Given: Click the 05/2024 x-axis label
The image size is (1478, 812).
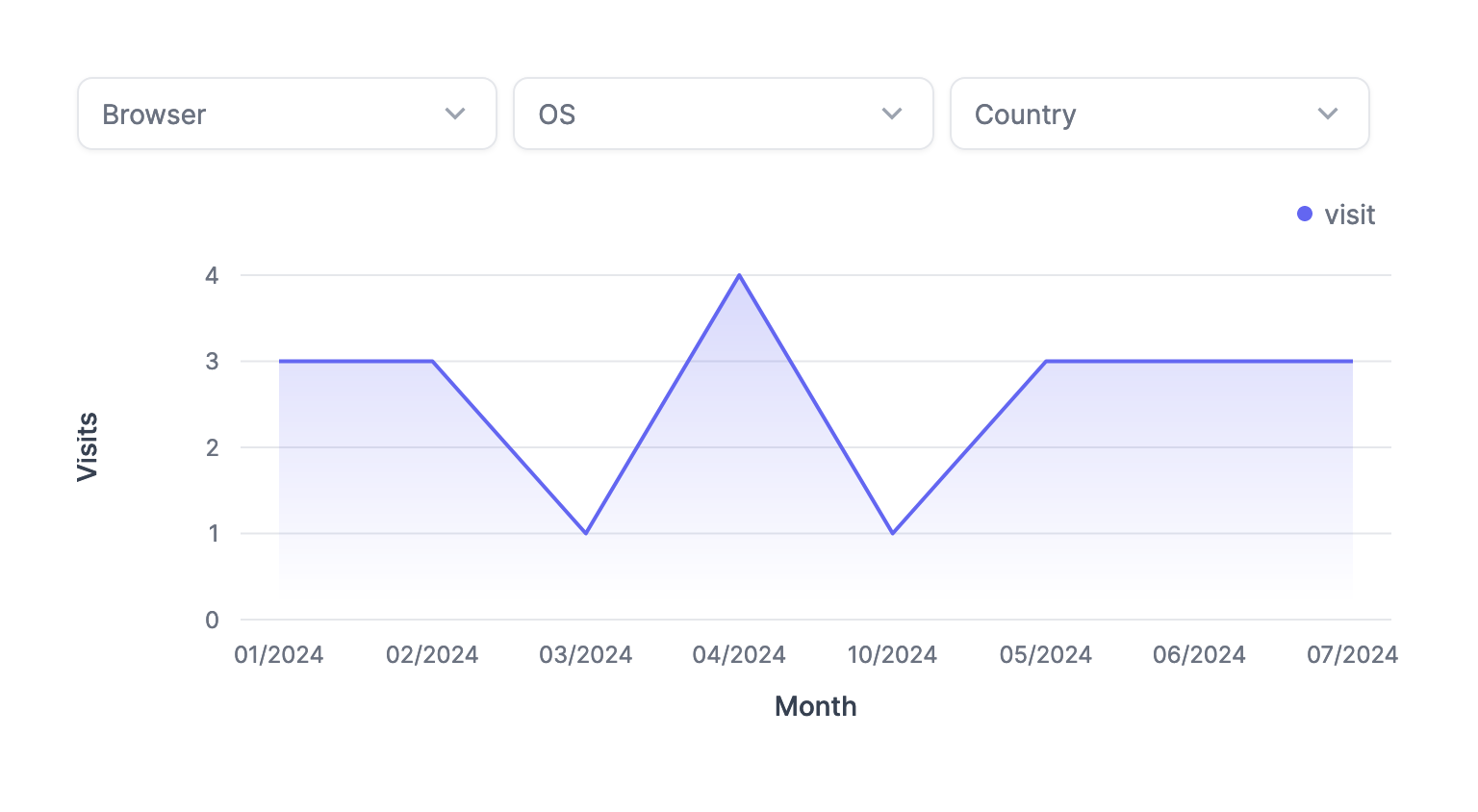Looking at the screenshot, I should tap(1046, 655).
